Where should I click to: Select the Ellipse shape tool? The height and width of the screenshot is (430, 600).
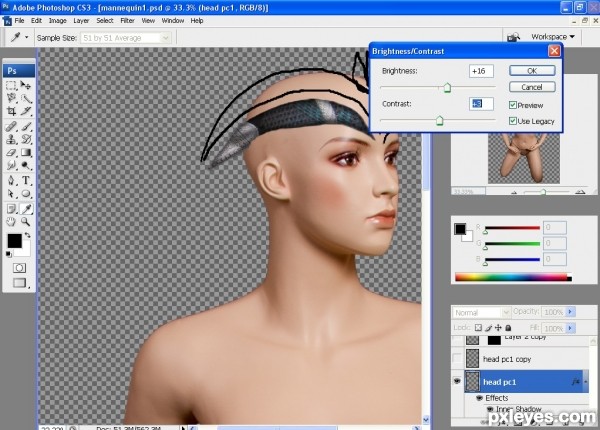(x=26, y=194)
